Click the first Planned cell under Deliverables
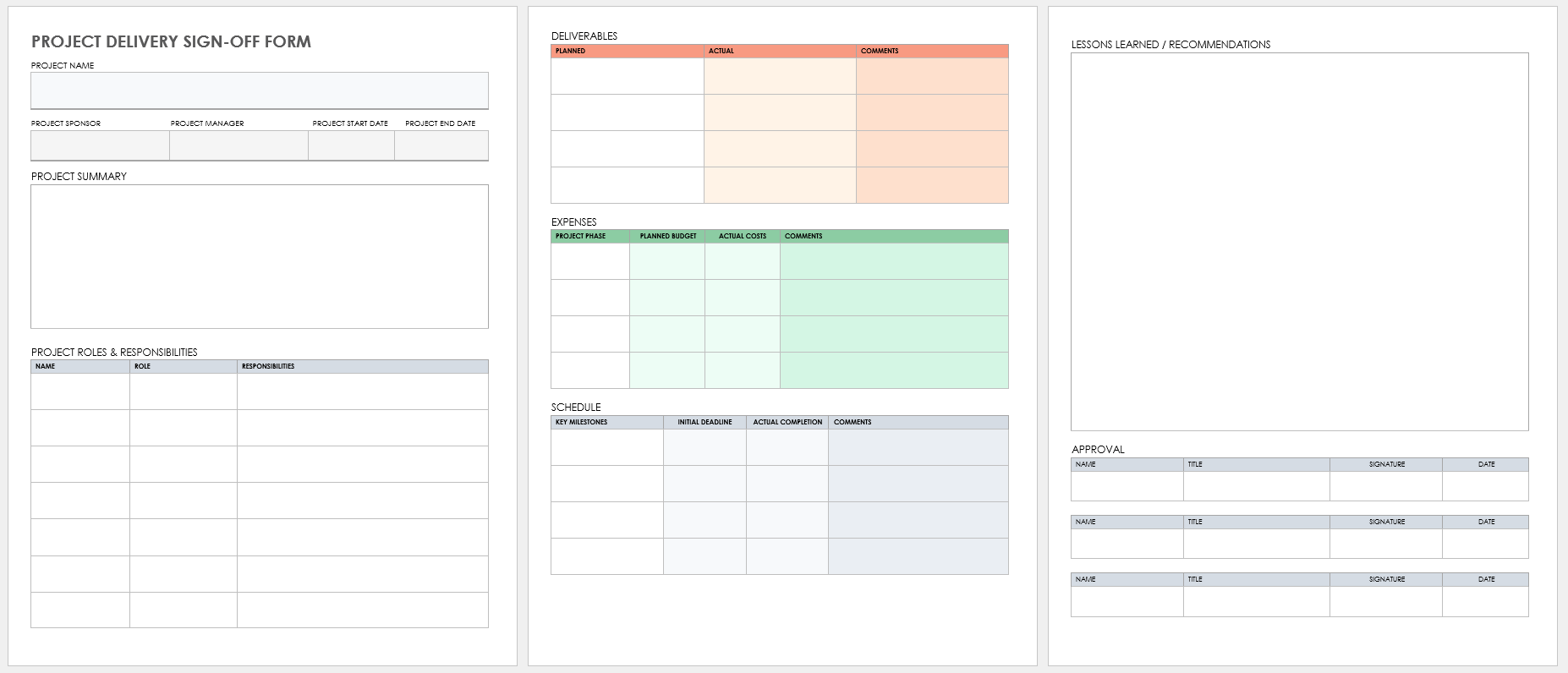This screenshot has height=673, width=1568. pos(628,76)
